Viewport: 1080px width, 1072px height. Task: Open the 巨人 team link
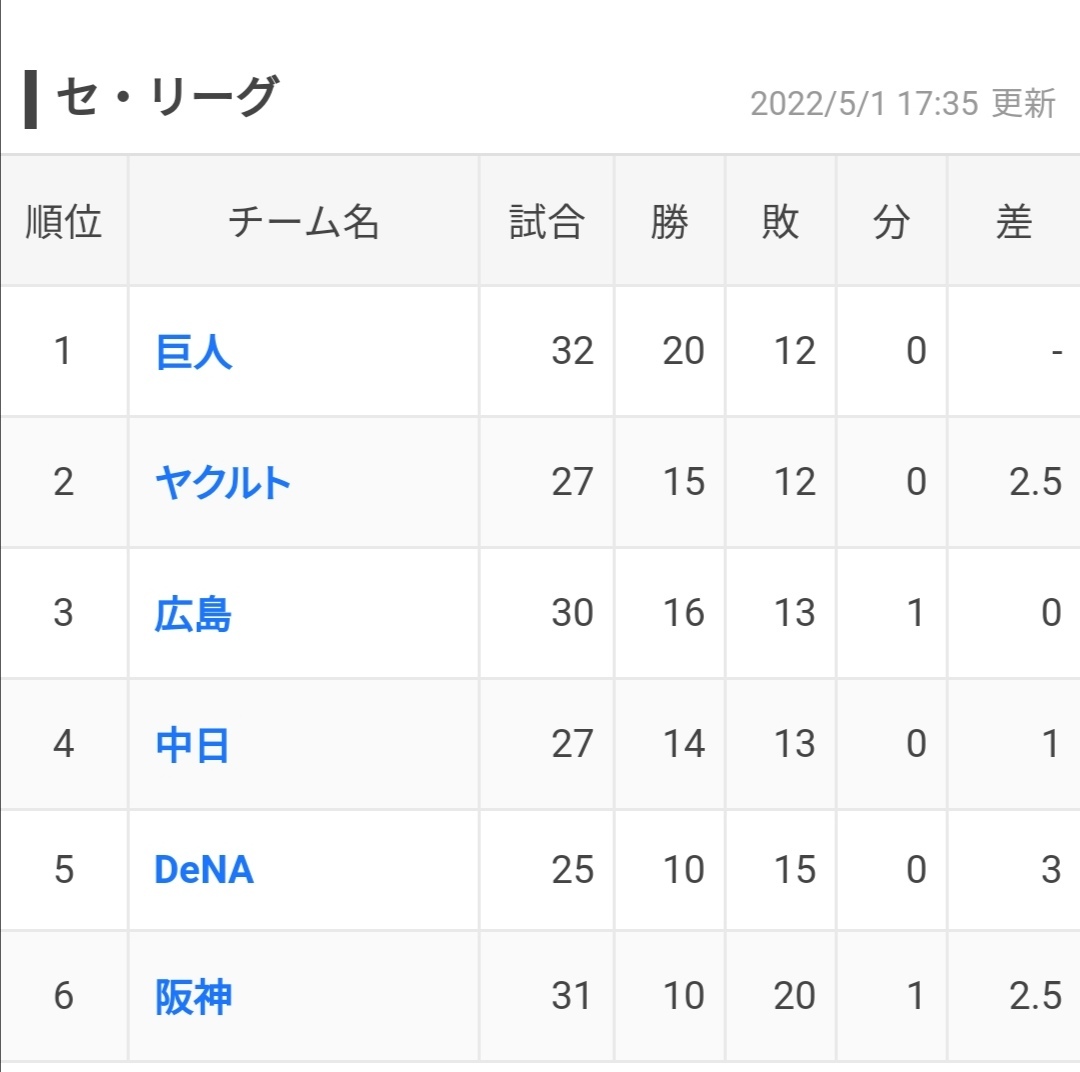tap(194, 352)
